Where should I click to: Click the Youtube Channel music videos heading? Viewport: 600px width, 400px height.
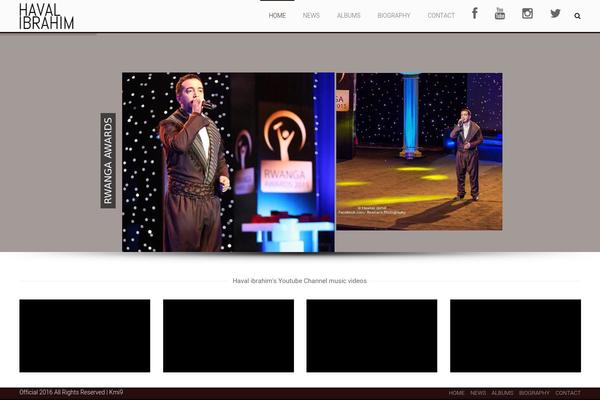point(300,281)
